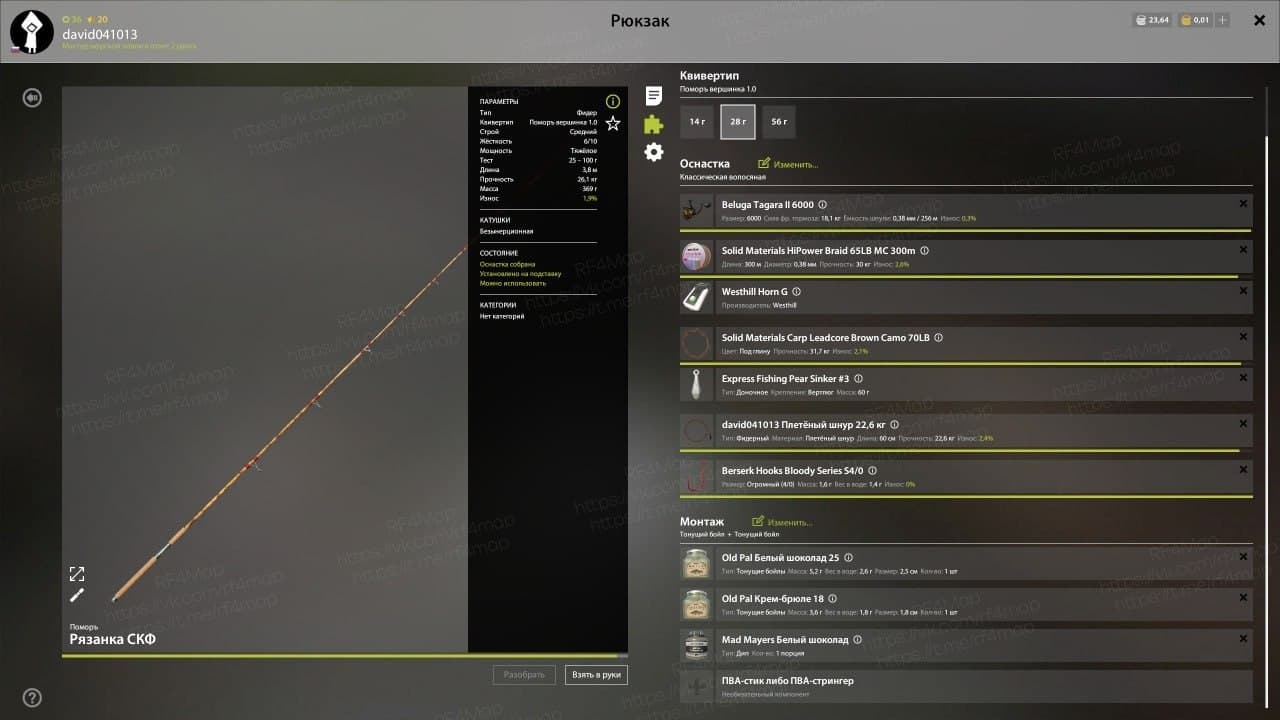Select the green puzzle-piece rig tab
The image size is (1280, 720).
[x=653, y=124]
